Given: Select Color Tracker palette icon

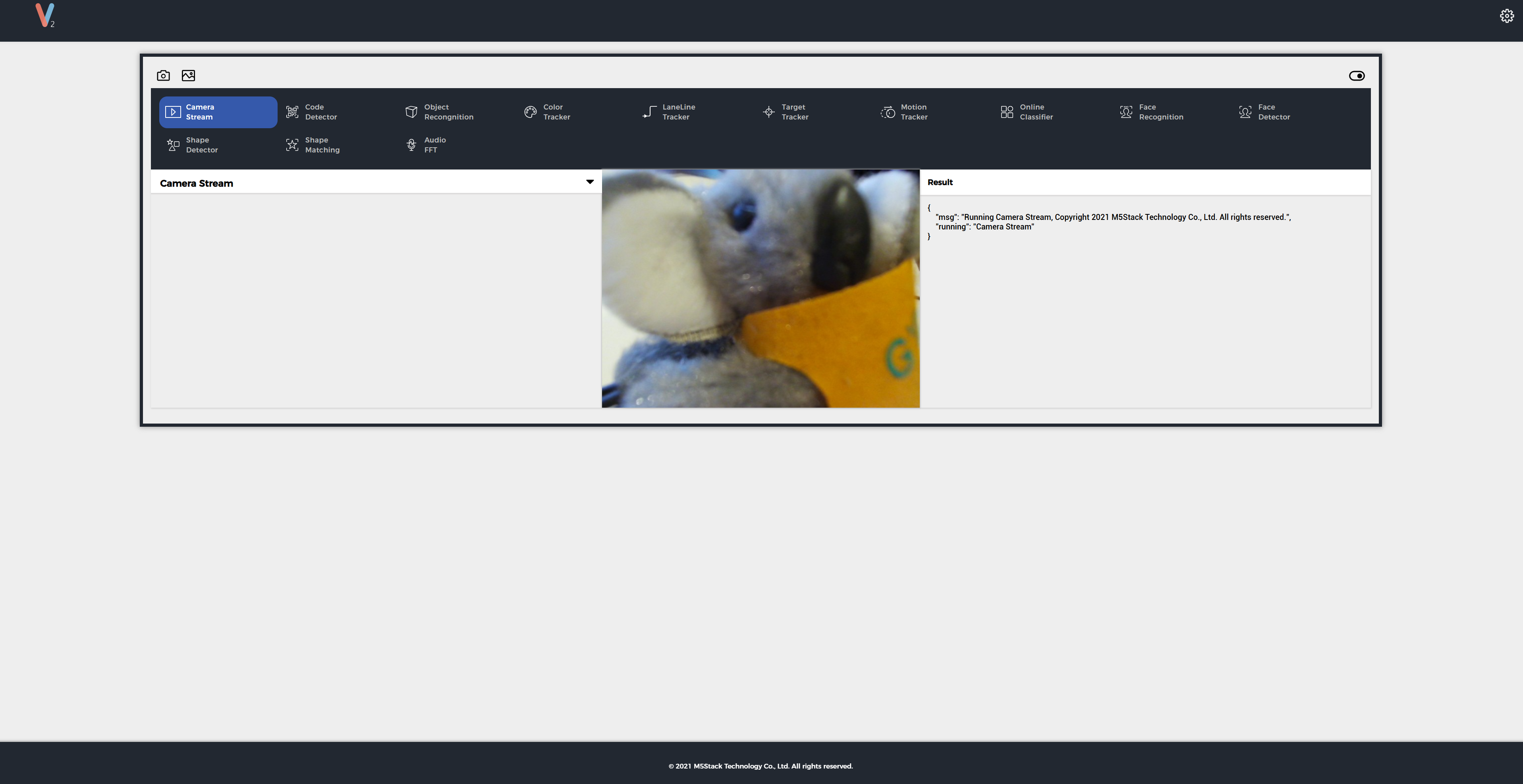Looking at the screenshot, I should (x=530, y=112).
